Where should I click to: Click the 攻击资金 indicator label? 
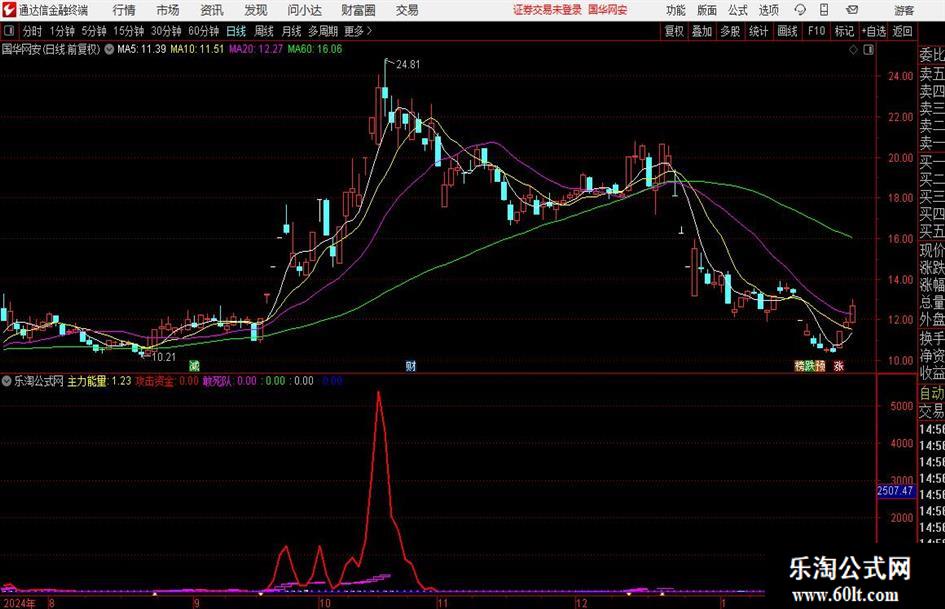pyautogui.click(x=155, y=381)
